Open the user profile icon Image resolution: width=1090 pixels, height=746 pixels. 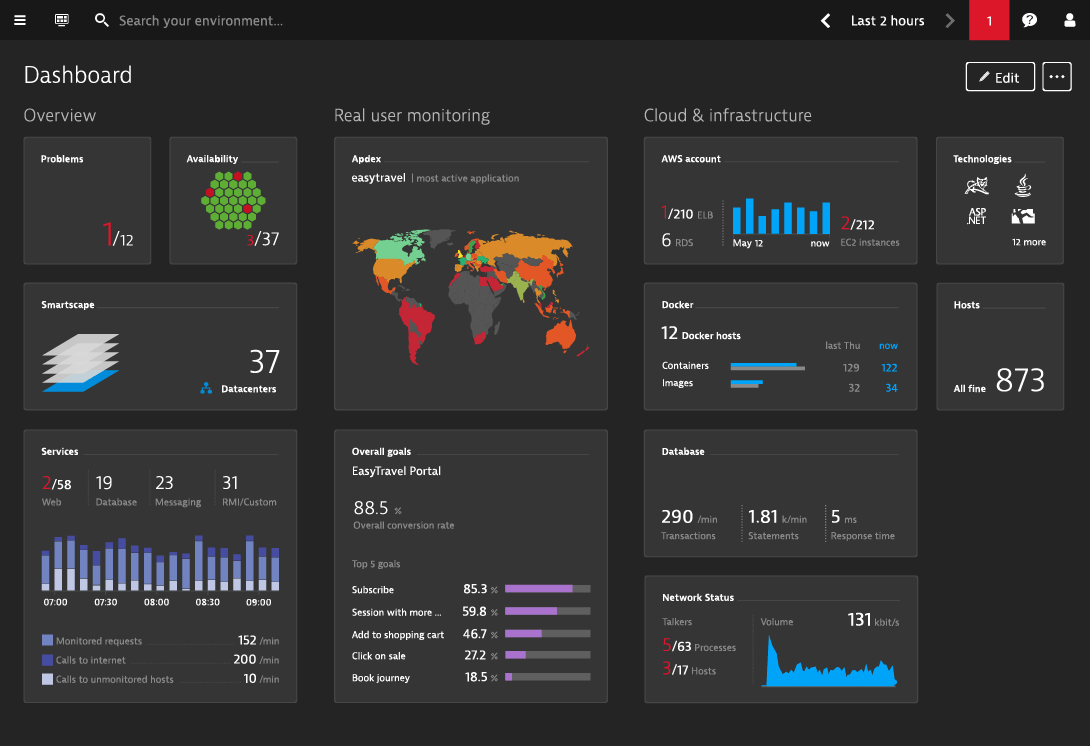(x=1069, y=20)
